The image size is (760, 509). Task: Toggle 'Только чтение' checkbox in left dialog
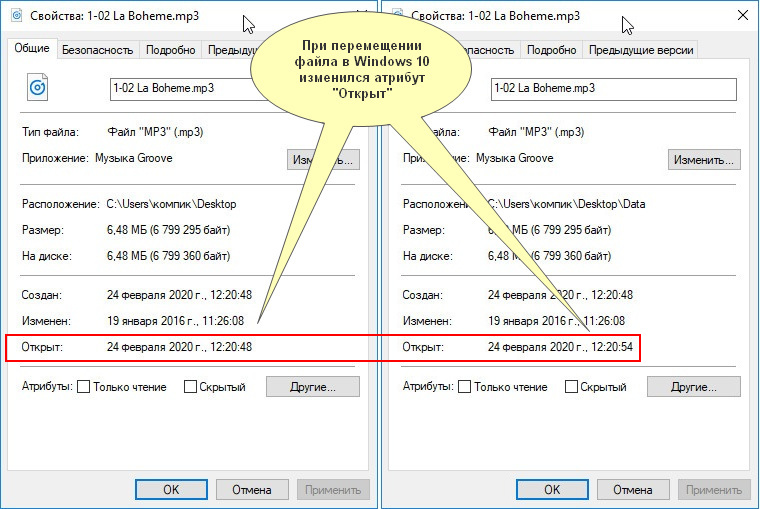point(84,387)
